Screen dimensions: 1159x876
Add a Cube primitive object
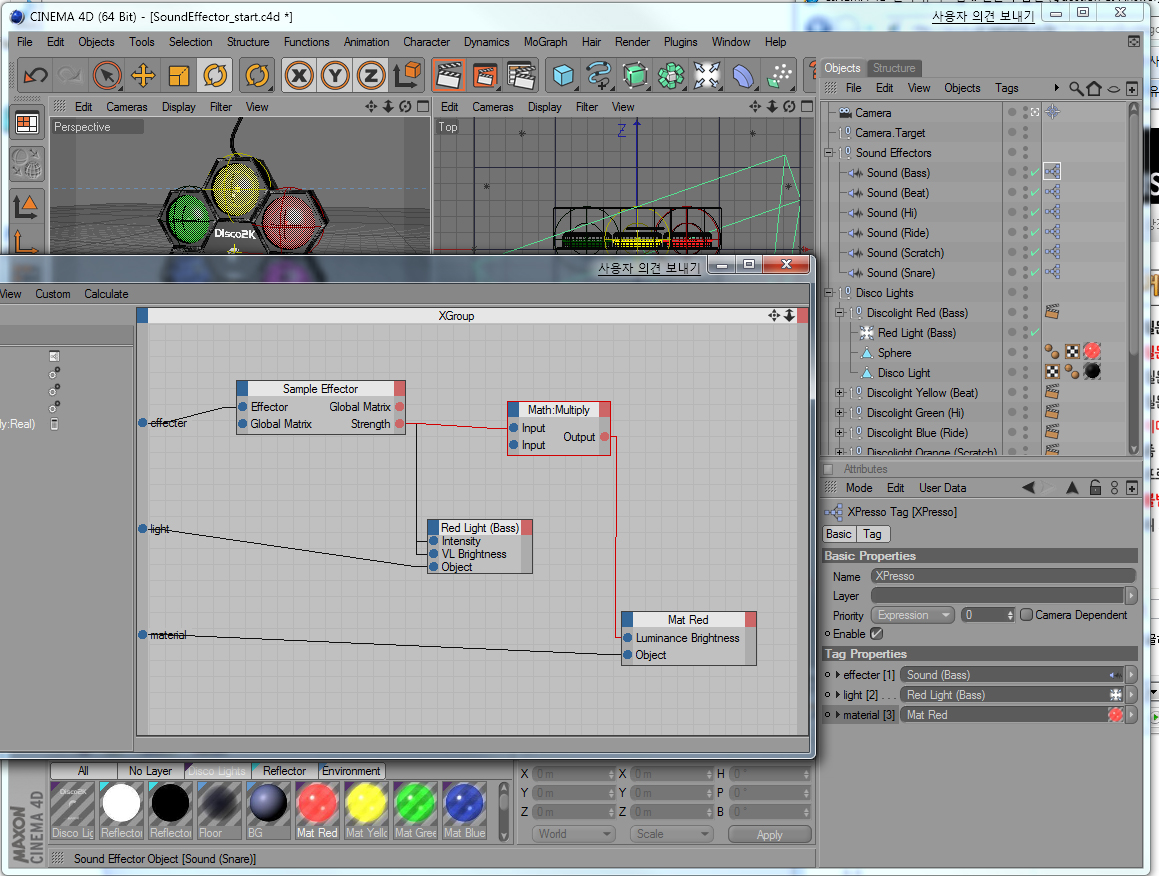[x=563, y=75]
